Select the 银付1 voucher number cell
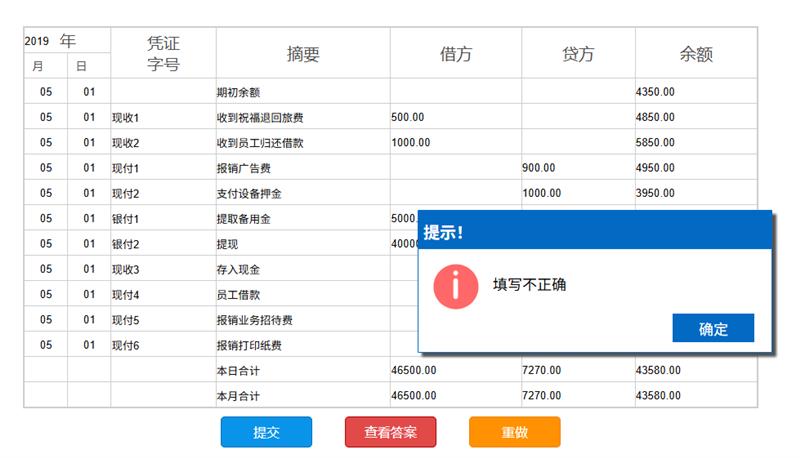Image resolution: width=800 pixels, height=458 pixels. 163,219
